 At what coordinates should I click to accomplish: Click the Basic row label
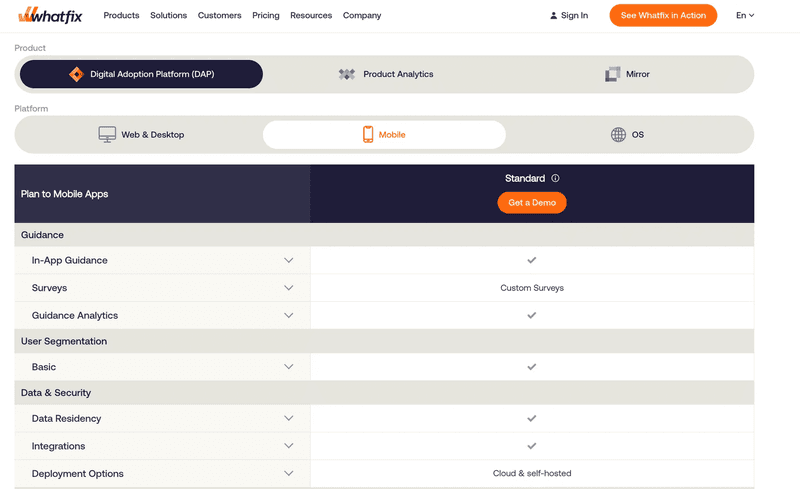44,367
